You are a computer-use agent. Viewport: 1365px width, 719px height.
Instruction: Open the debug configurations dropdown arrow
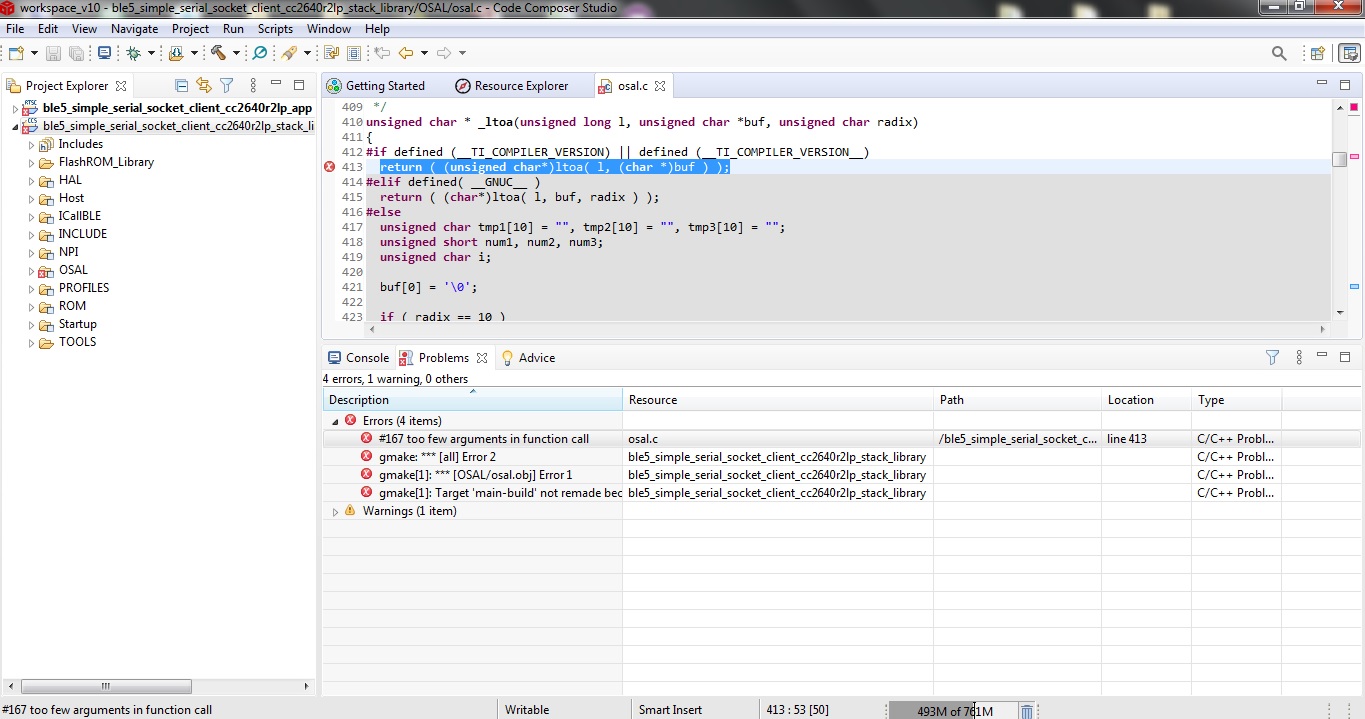[151, 53]
